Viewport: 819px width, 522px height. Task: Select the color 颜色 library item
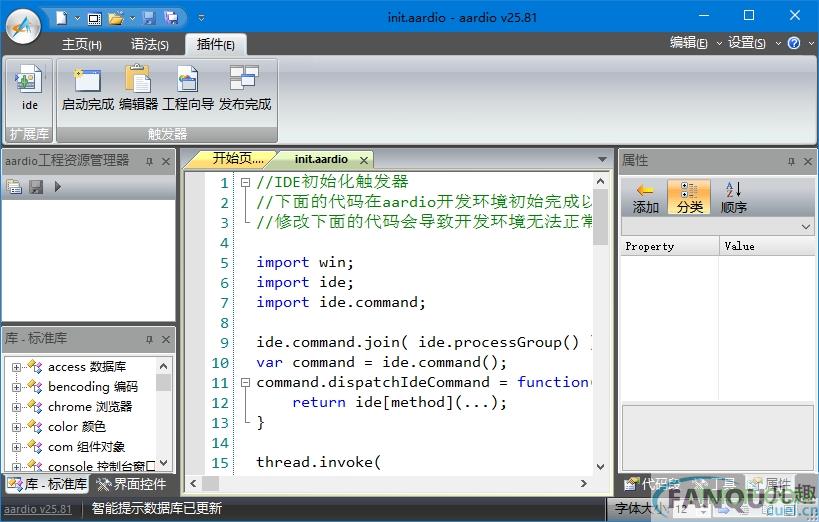click(x=77, y=426)
